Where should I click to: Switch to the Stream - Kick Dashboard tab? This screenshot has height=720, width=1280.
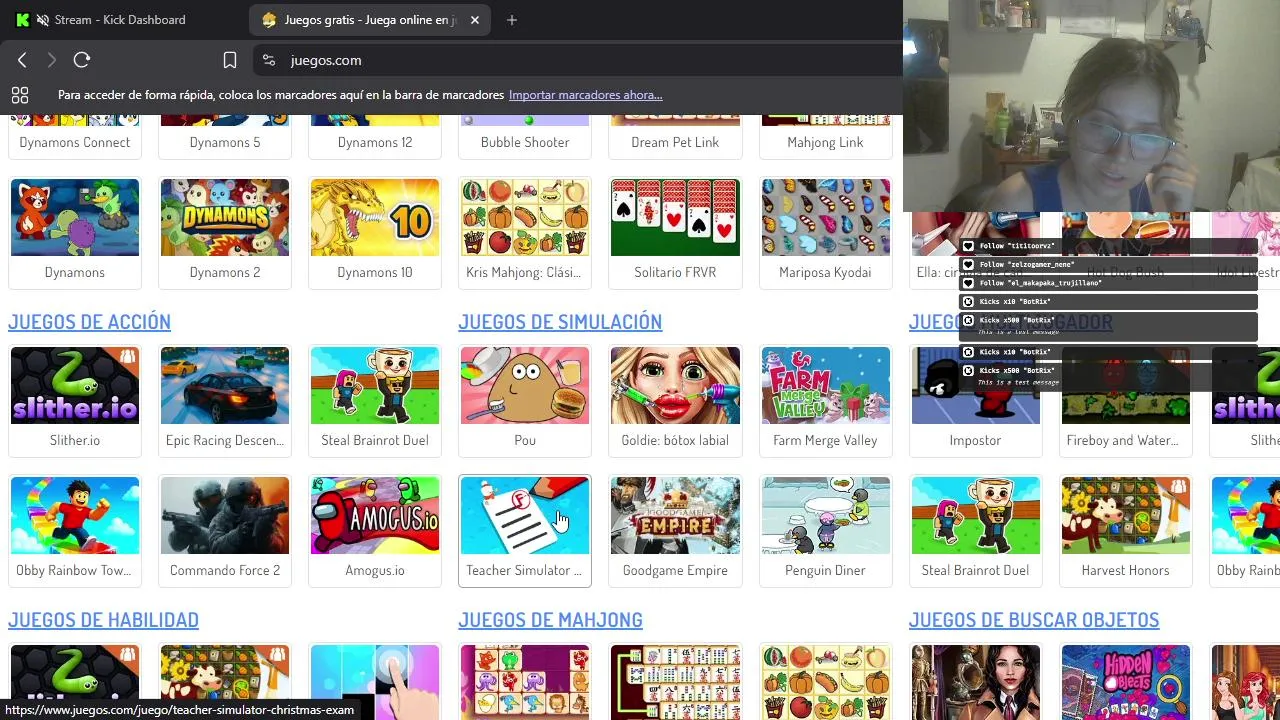120,20
